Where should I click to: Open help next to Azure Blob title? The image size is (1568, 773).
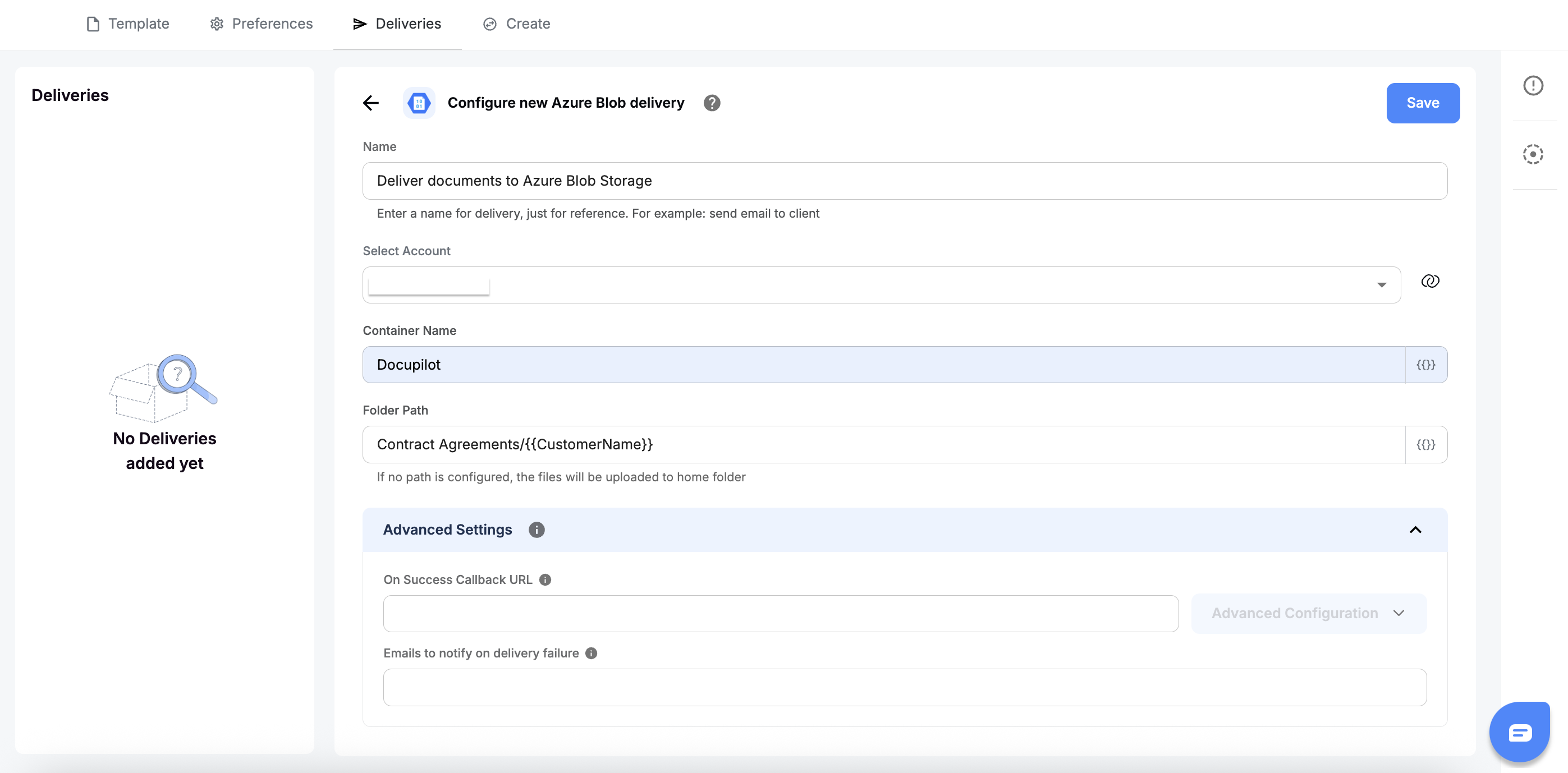712,103
